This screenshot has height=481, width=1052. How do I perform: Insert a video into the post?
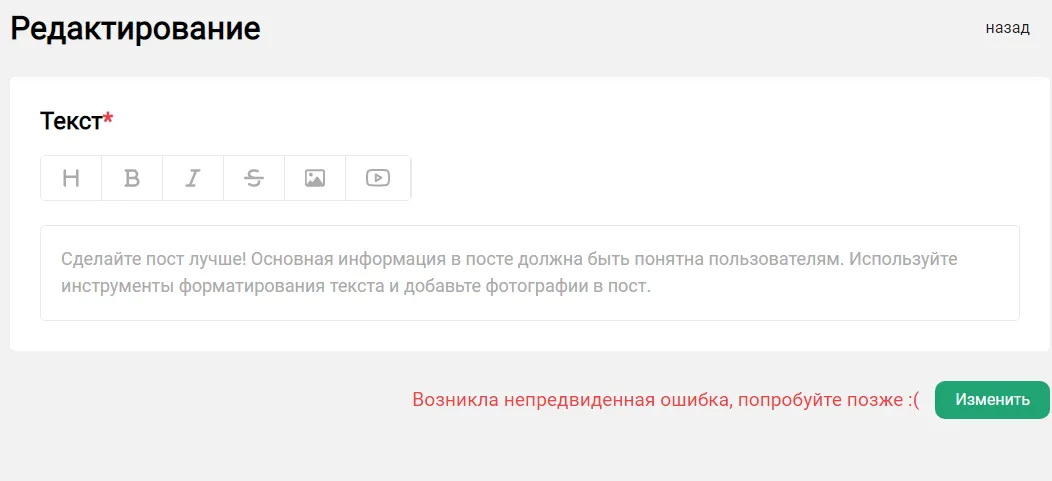pyautogui.click(x=377, y=178)
